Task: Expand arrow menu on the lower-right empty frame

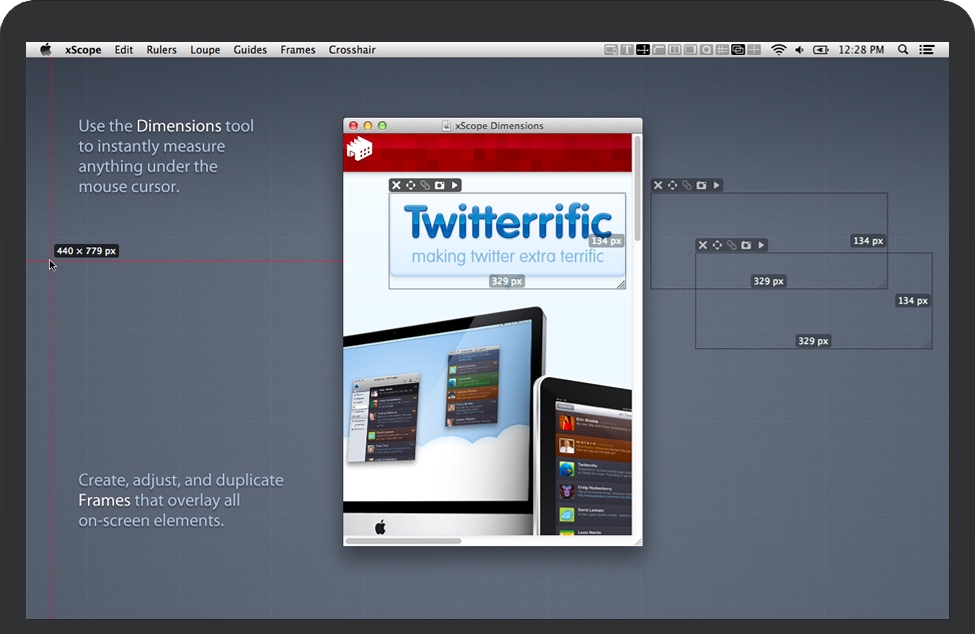Action: (761, 245)
